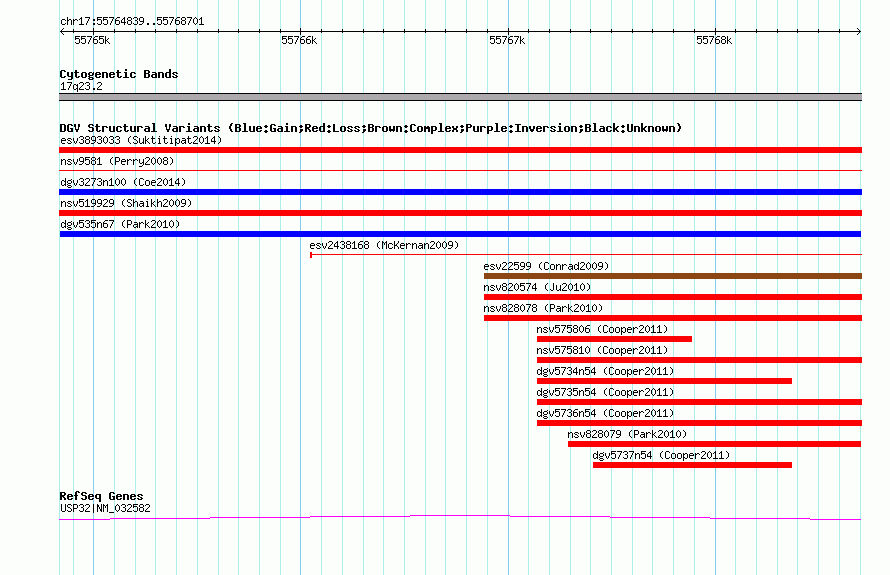This screenshot has height=575, width=890.
Task: Click the dgv5735n54 (Cooper2011) label
Action: [x=605, y=392]
